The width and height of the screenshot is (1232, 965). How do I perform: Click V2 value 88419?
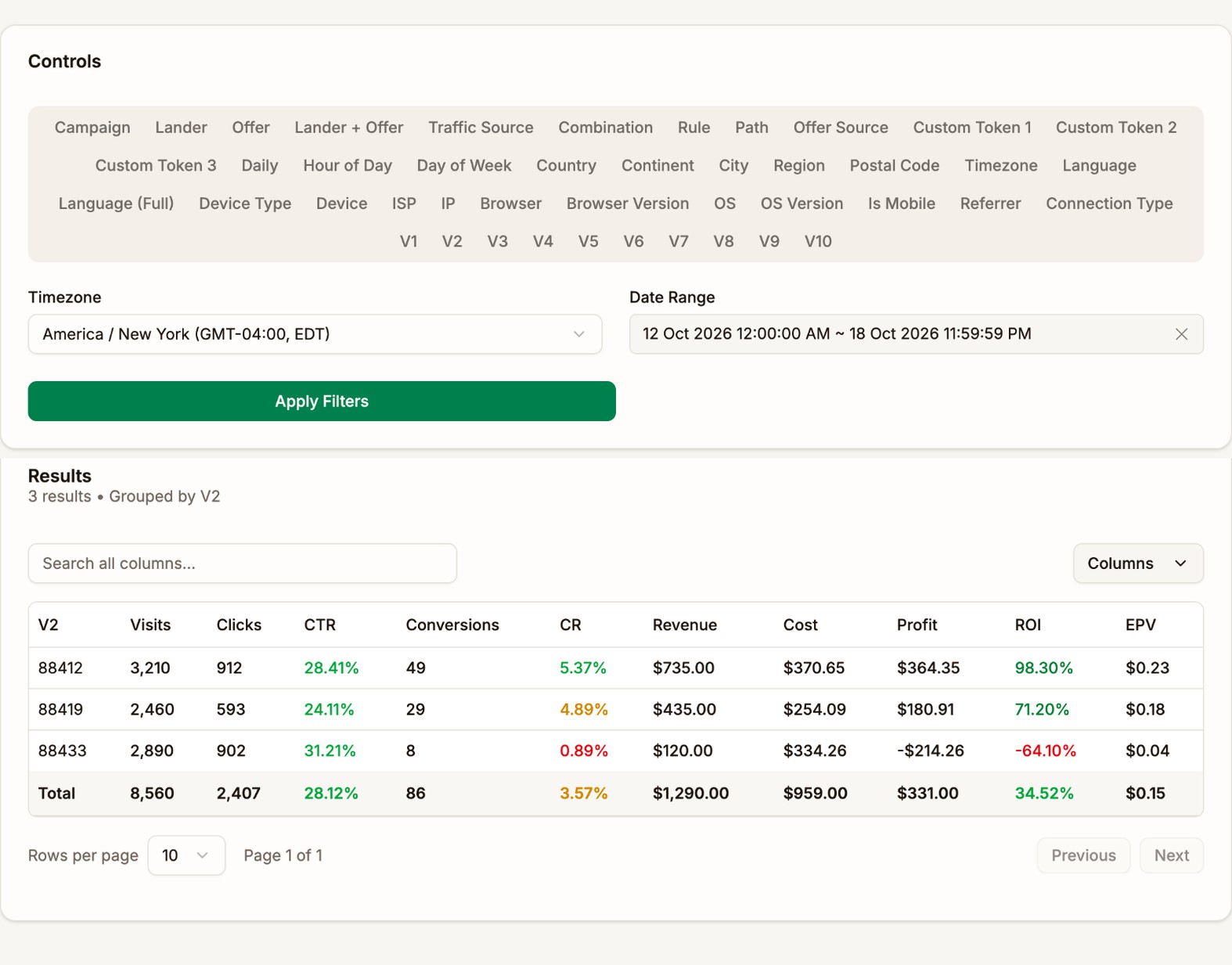(x=60, y=710)
